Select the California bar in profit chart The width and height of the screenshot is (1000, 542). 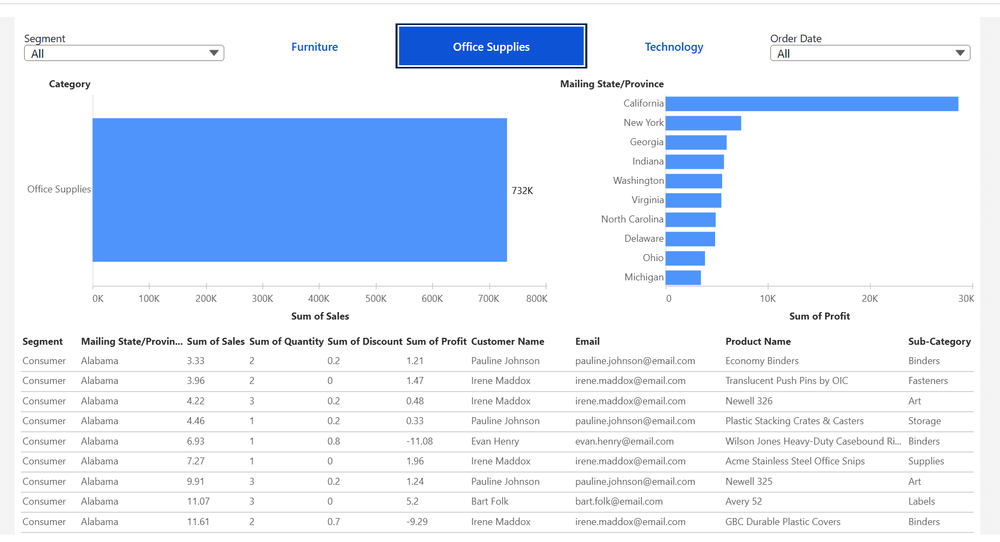point(811,104)
